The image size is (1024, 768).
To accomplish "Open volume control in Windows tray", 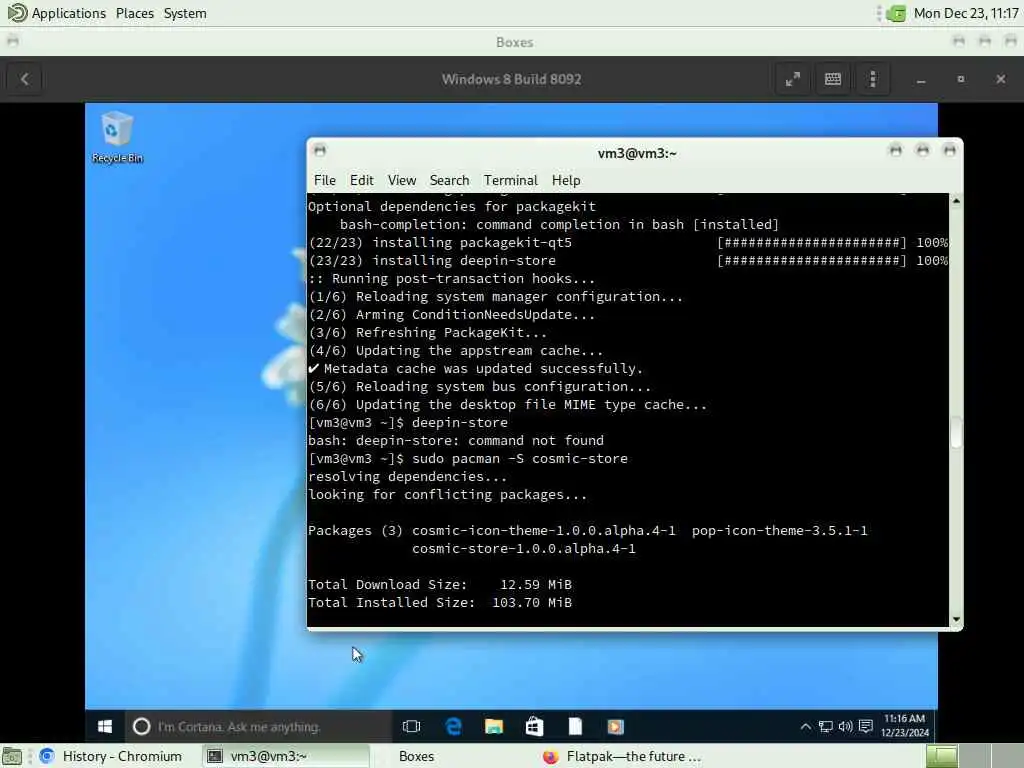I will click(845, 726).
